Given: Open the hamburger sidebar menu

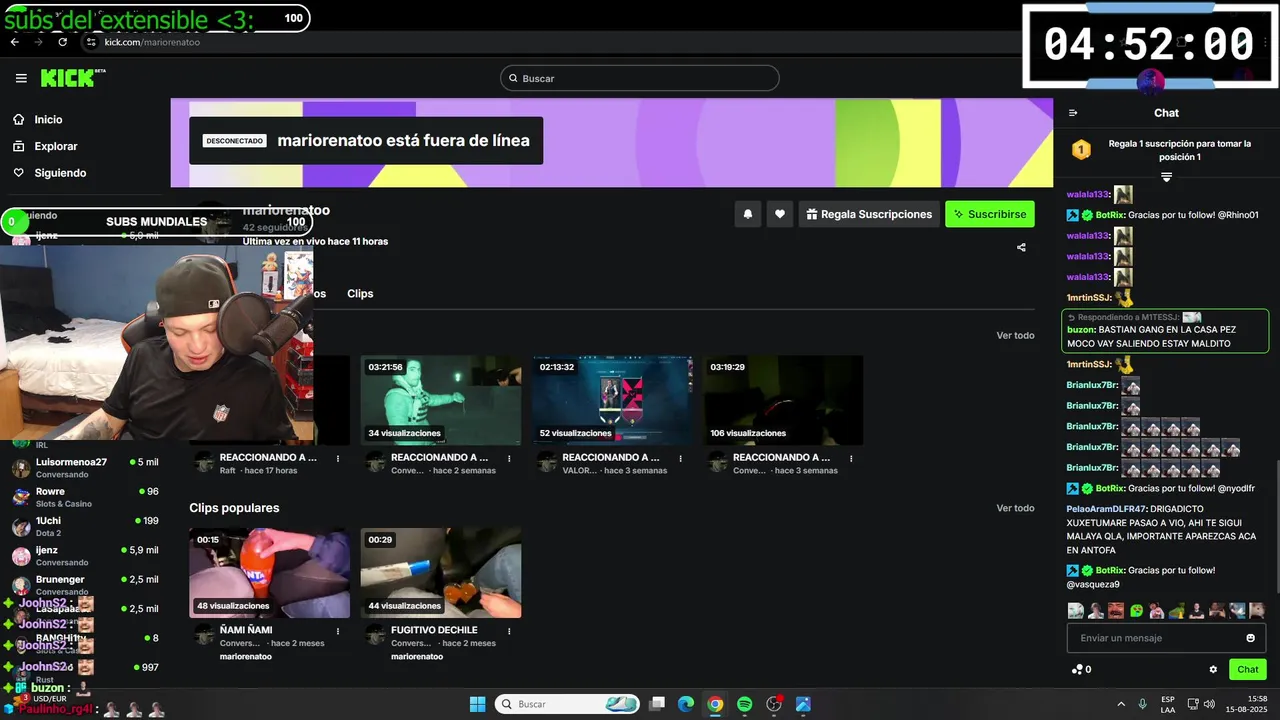Looking at the screenshot, I should 21,78.
